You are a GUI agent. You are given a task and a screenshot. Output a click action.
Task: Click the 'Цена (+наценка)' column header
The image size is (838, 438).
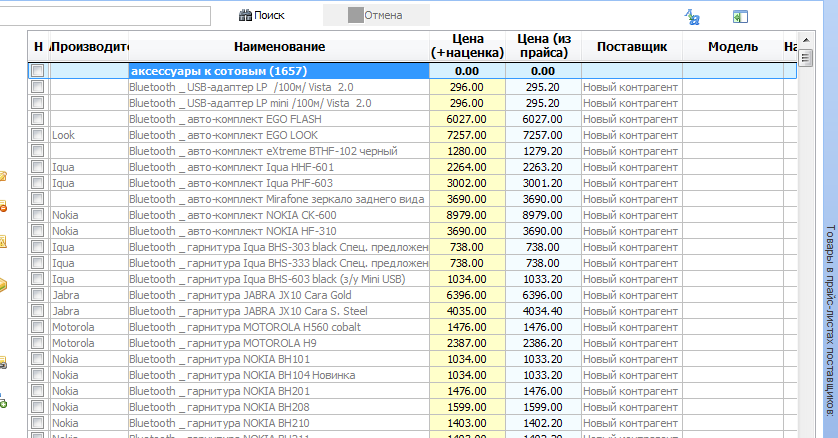(x=467, y=46)
